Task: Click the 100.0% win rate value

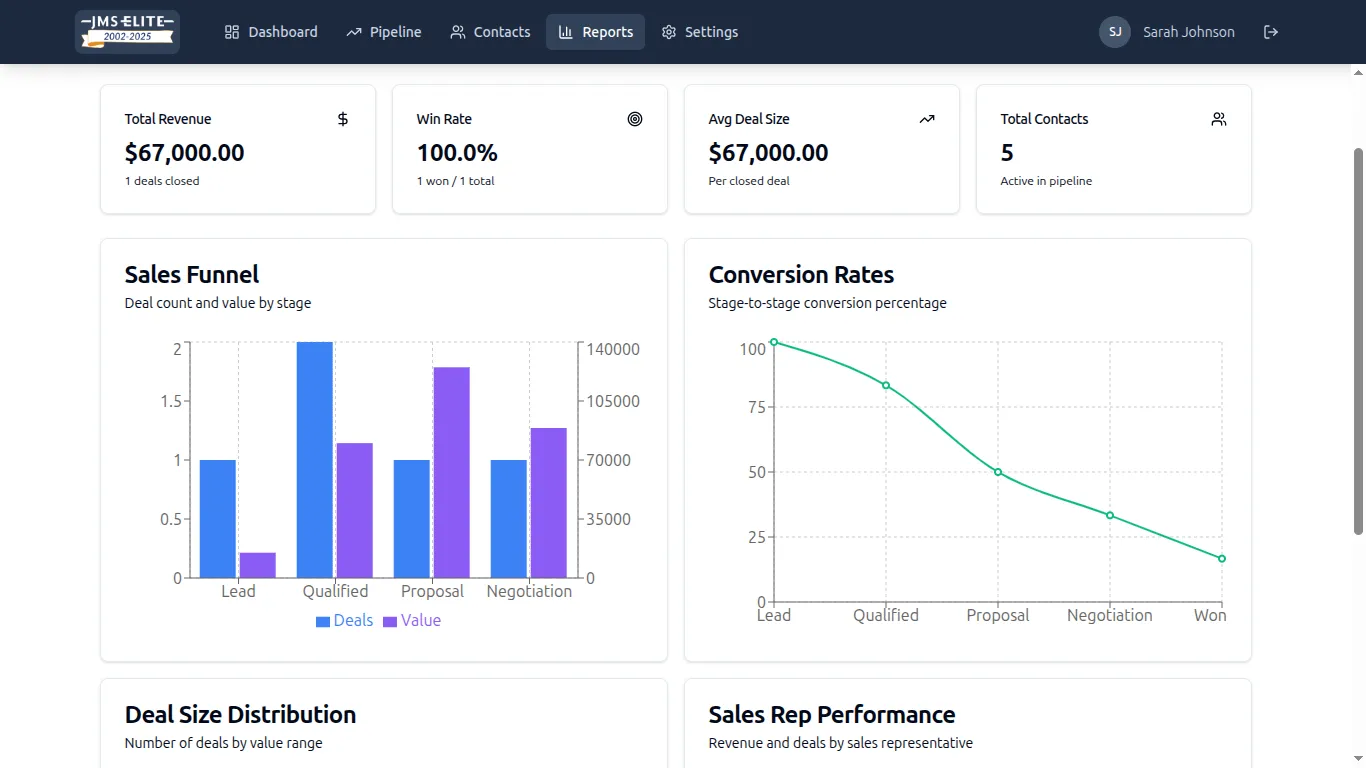Action: (457, 153)
